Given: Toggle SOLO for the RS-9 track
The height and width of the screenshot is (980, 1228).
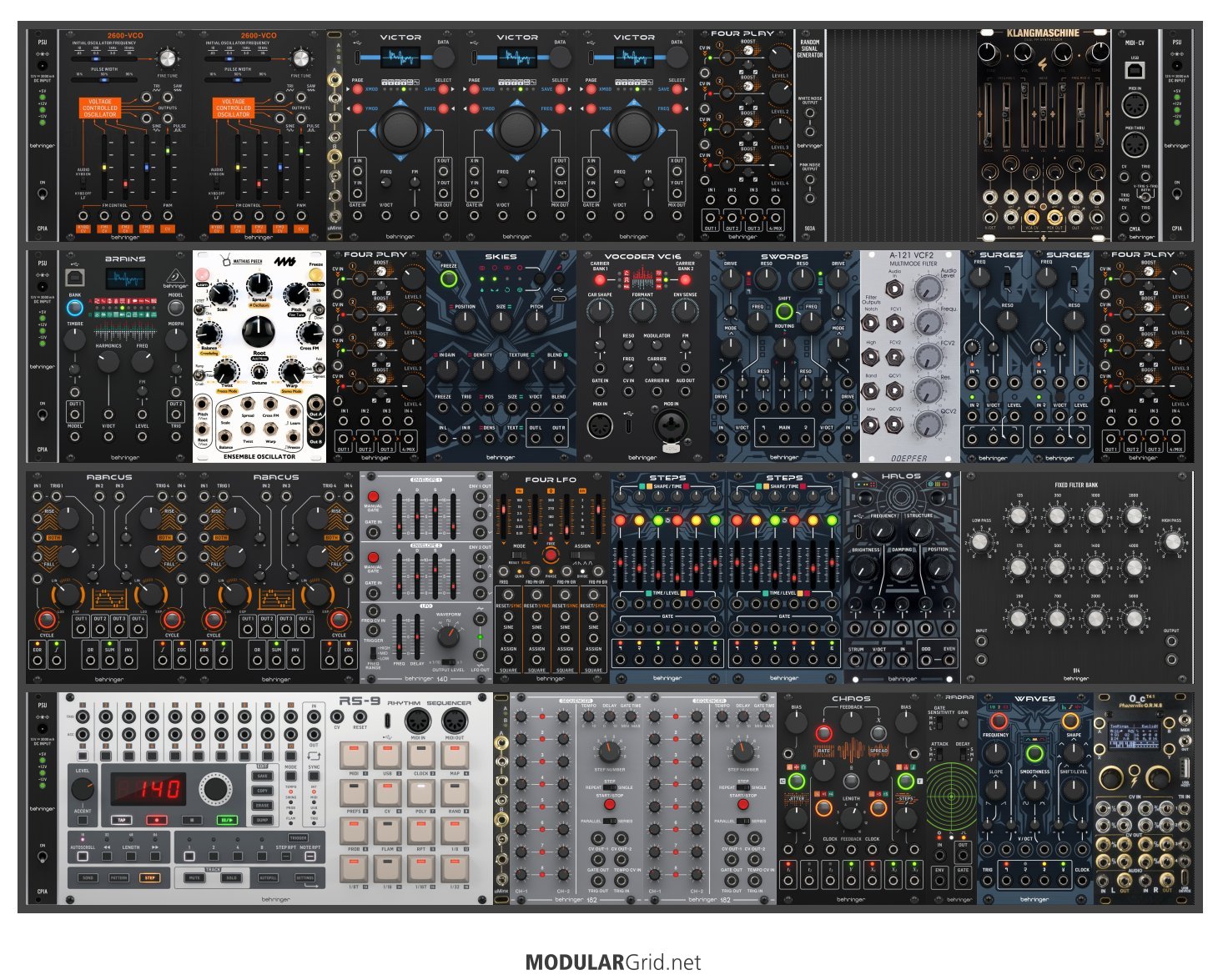Looking at the screenshot, I should pyautogui.click(x=232, y=877).
